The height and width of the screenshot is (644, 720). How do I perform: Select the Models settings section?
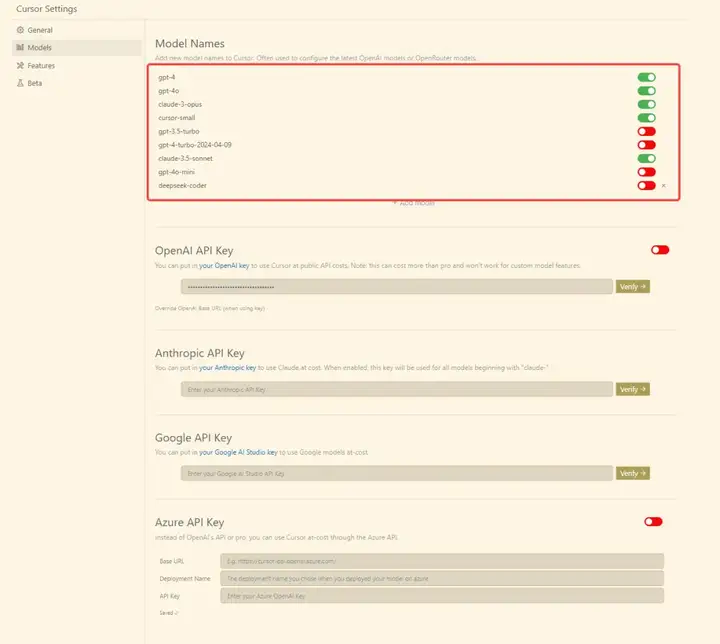77,48
